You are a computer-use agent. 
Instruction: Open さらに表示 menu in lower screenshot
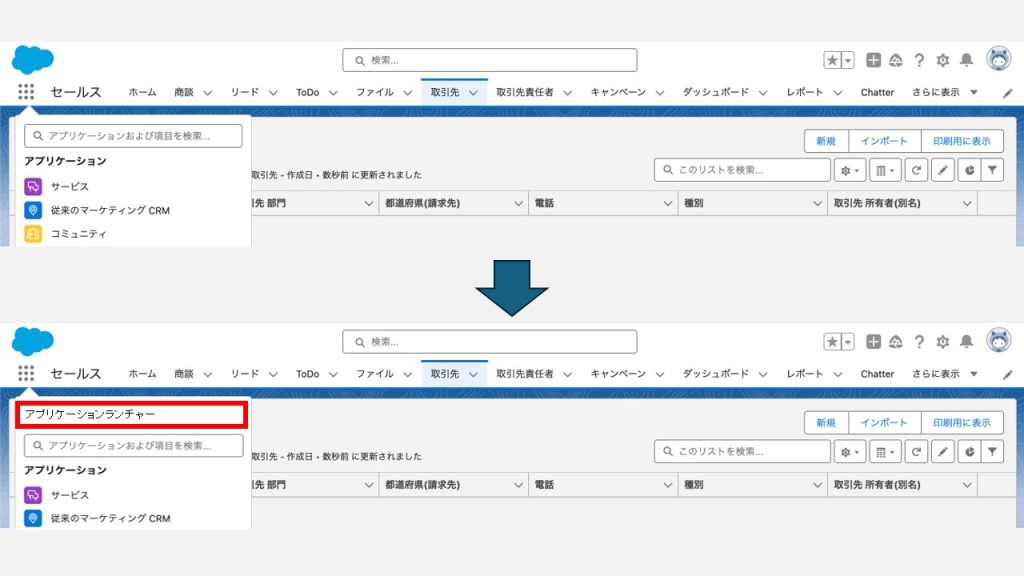pyautogui.click(x=944, y=374)
